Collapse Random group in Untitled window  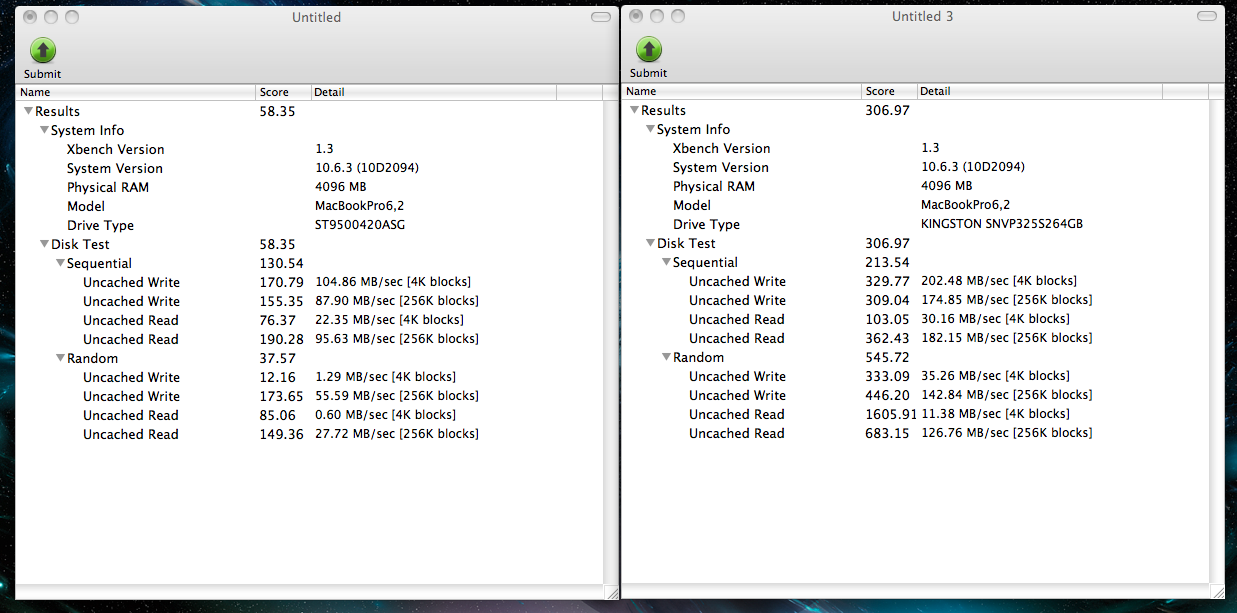pyautogui.click(x=60, y=359)
